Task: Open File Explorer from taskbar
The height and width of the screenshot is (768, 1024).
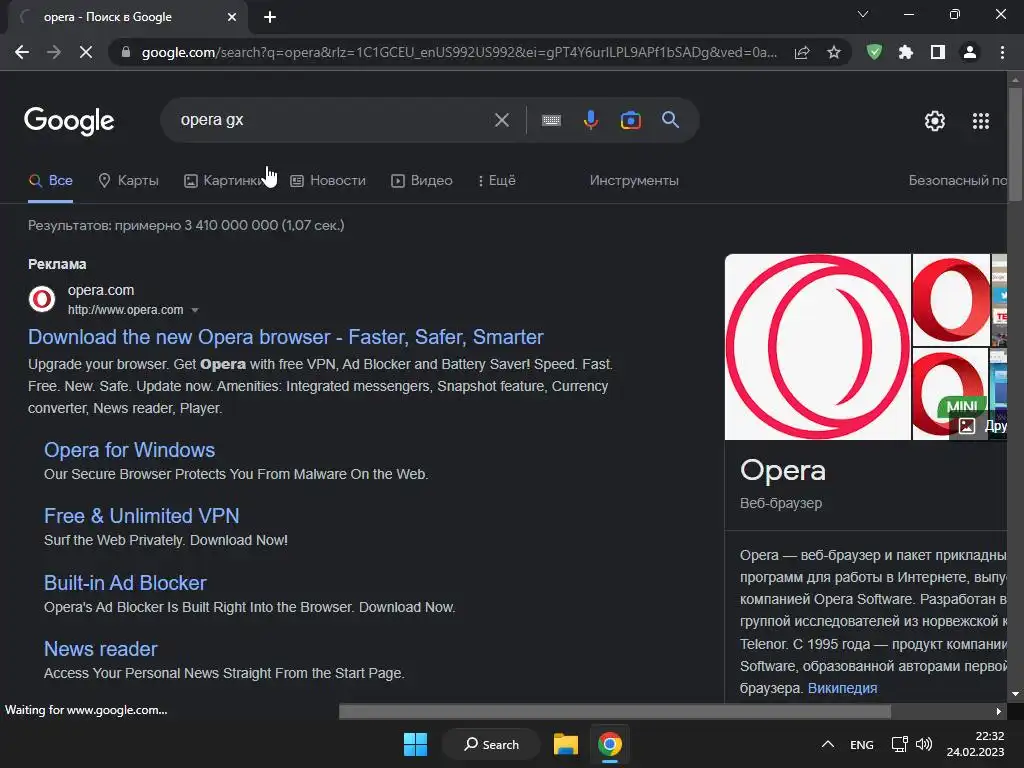Action: 566,744
